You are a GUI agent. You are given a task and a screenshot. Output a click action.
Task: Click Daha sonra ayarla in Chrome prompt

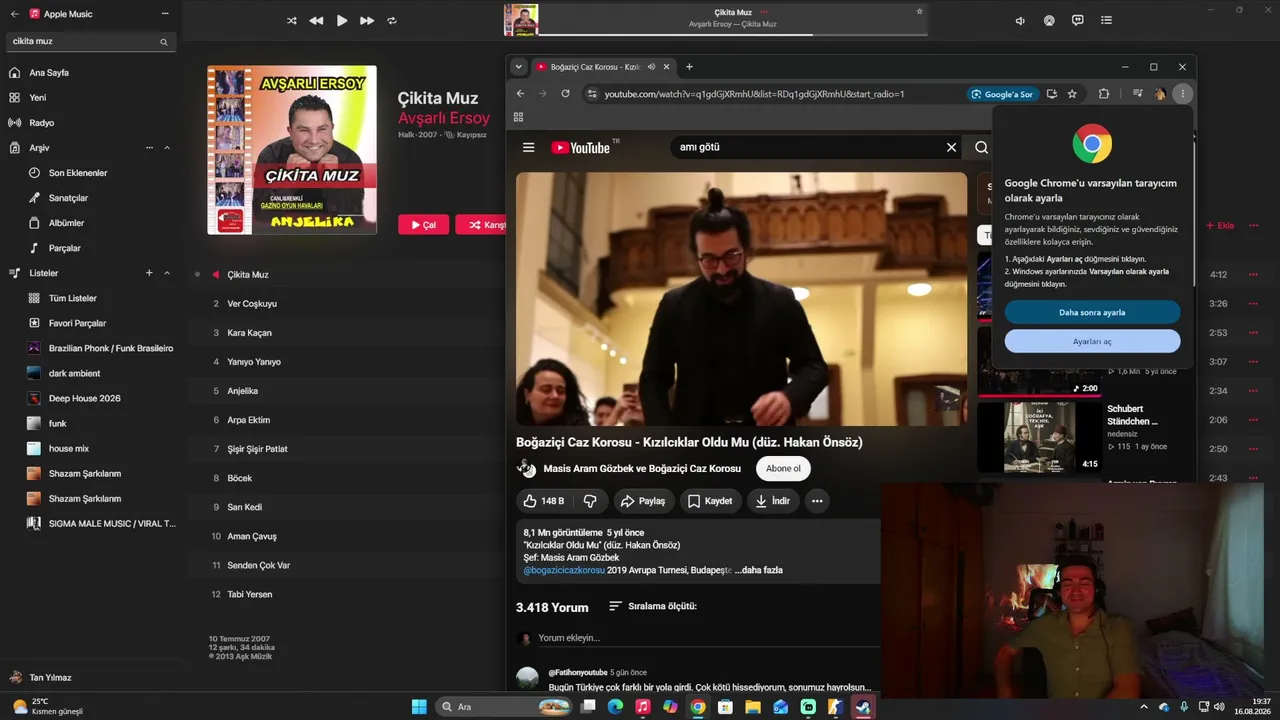1092,312
